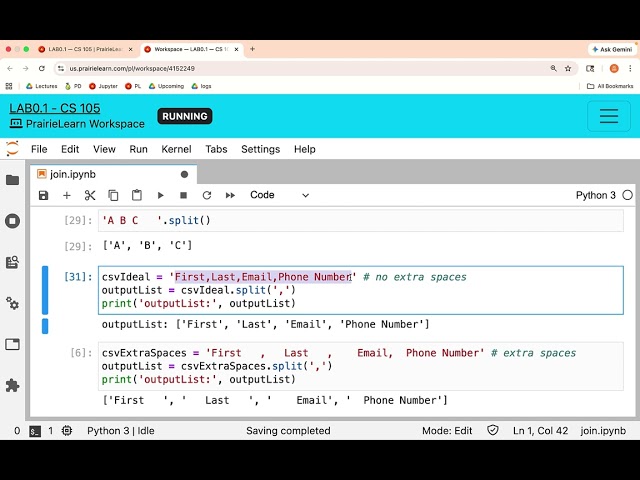640x480 pixels.
Task: Interrupt the kernel with stop button
Action: point(184,195)
